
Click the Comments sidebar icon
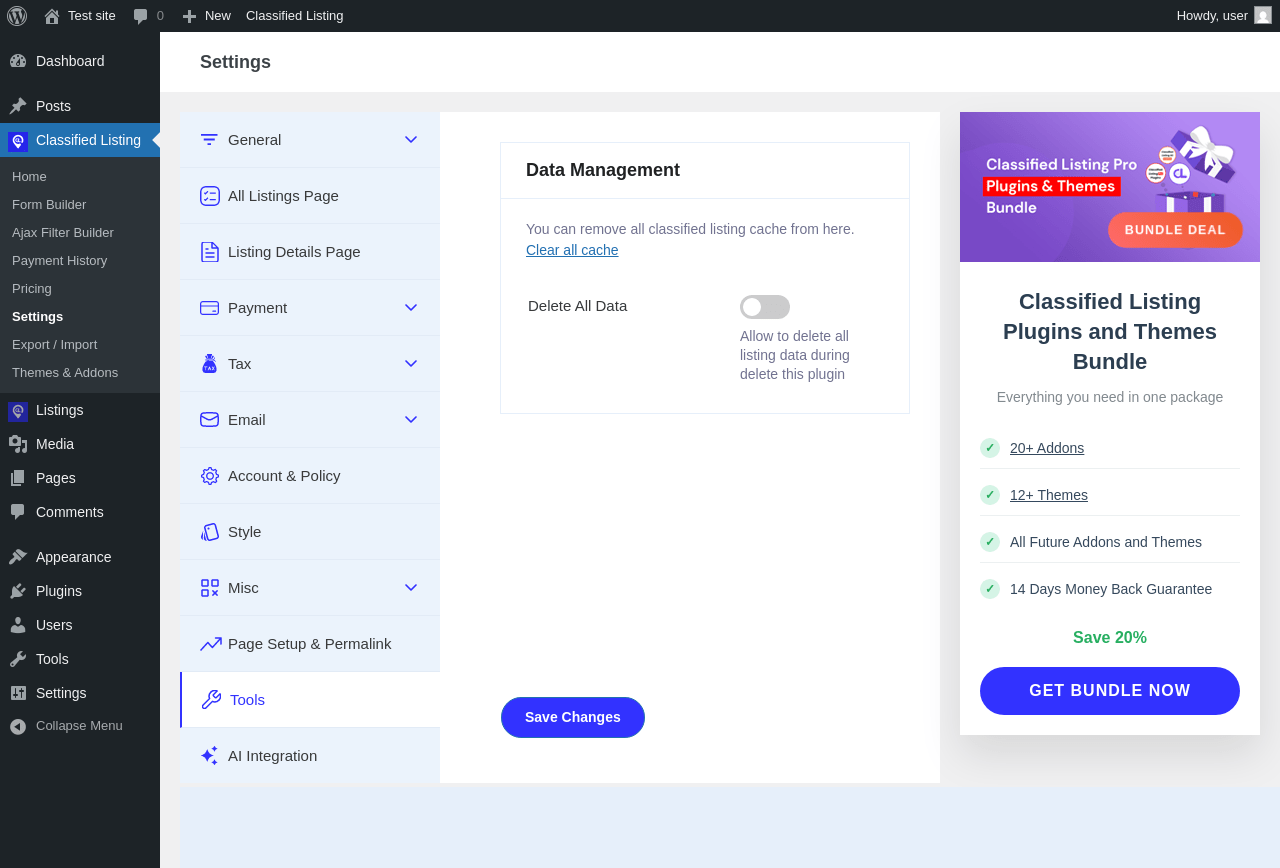point(18,512)
